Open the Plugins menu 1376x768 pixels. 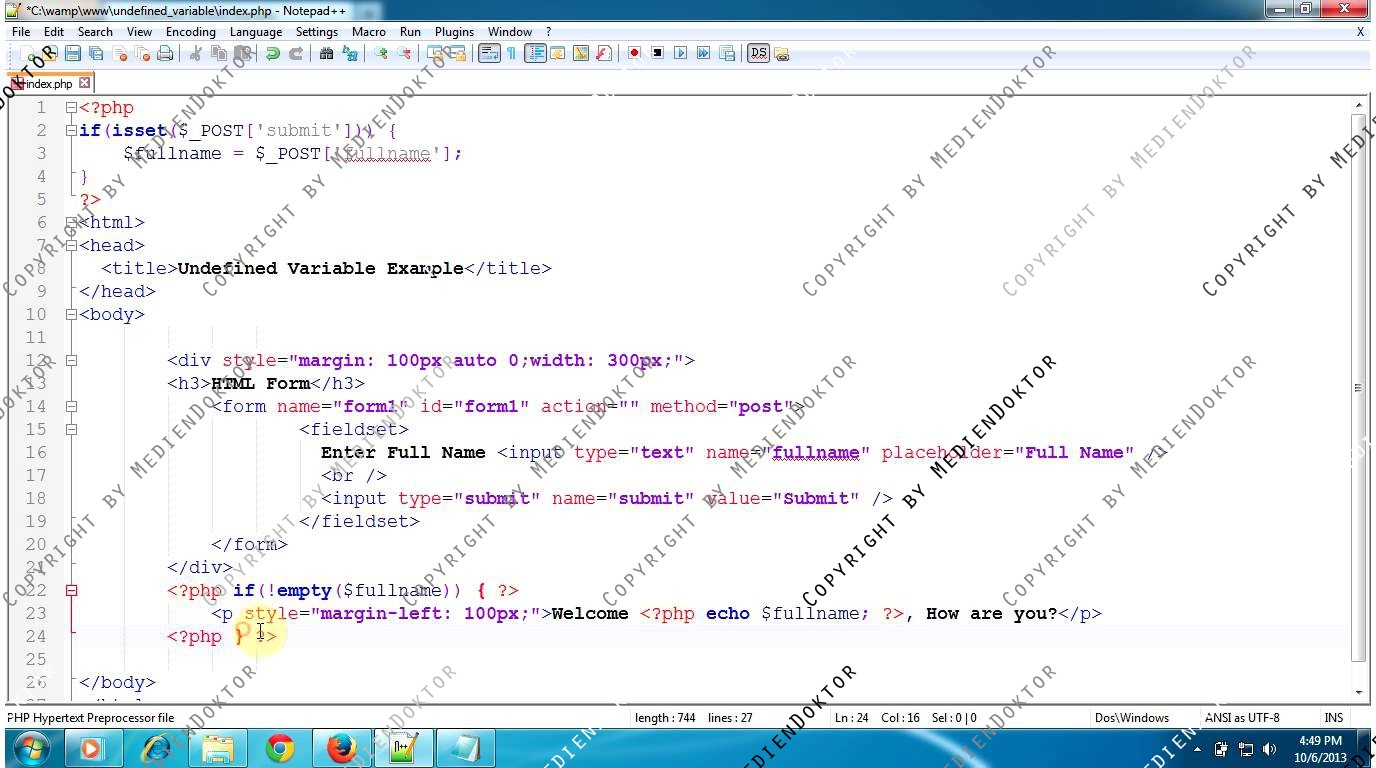point(454,31)
